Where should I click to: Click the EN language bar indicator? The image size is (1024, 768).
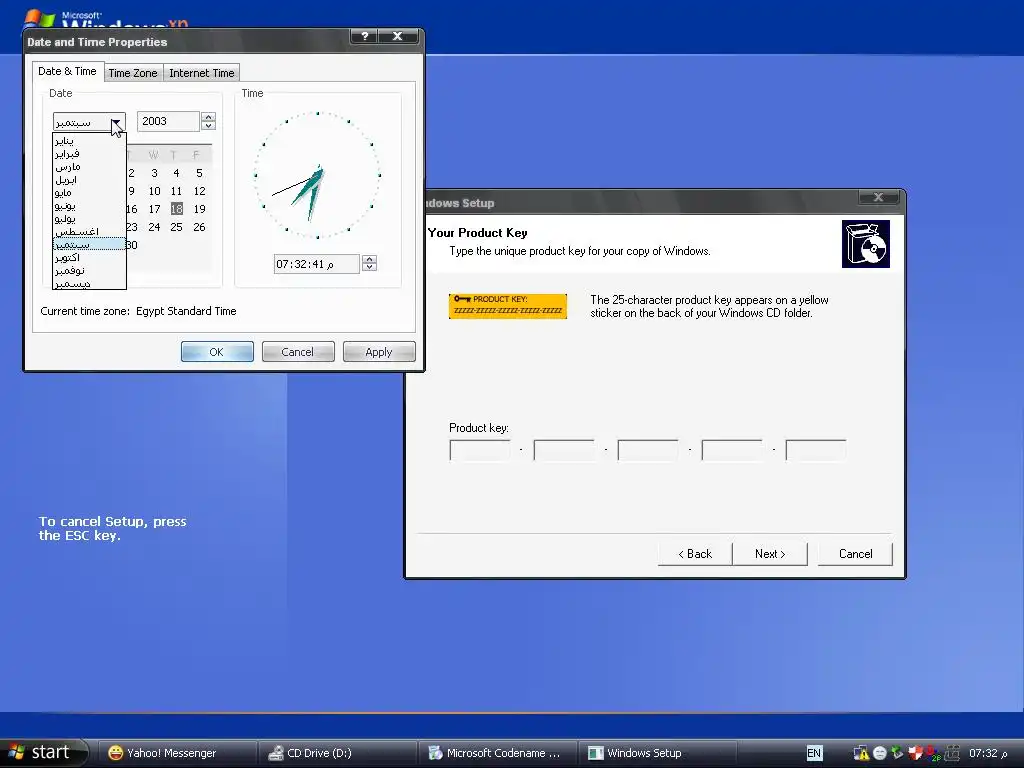point(814,753)
